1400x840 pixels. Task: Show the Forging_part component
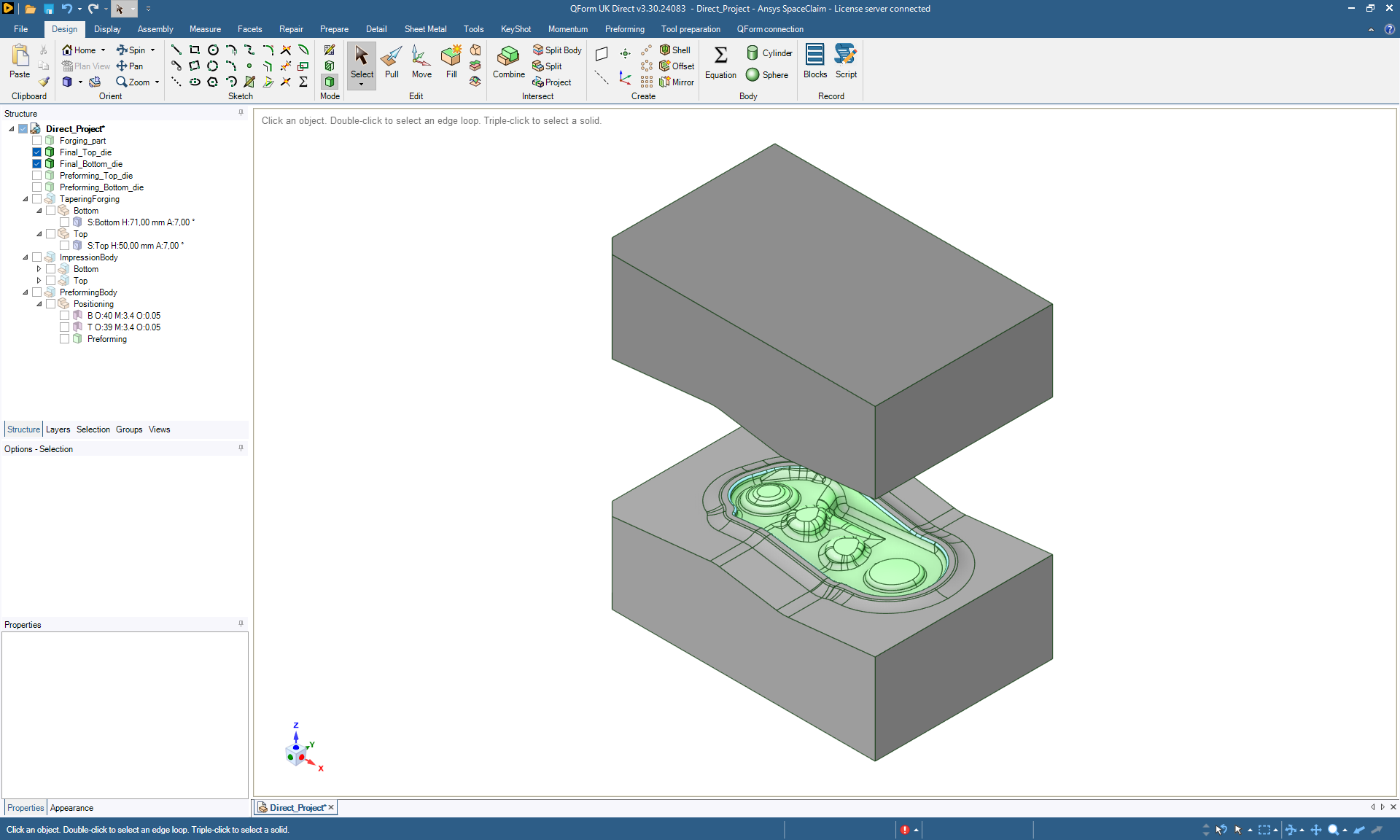coord(37,141)
